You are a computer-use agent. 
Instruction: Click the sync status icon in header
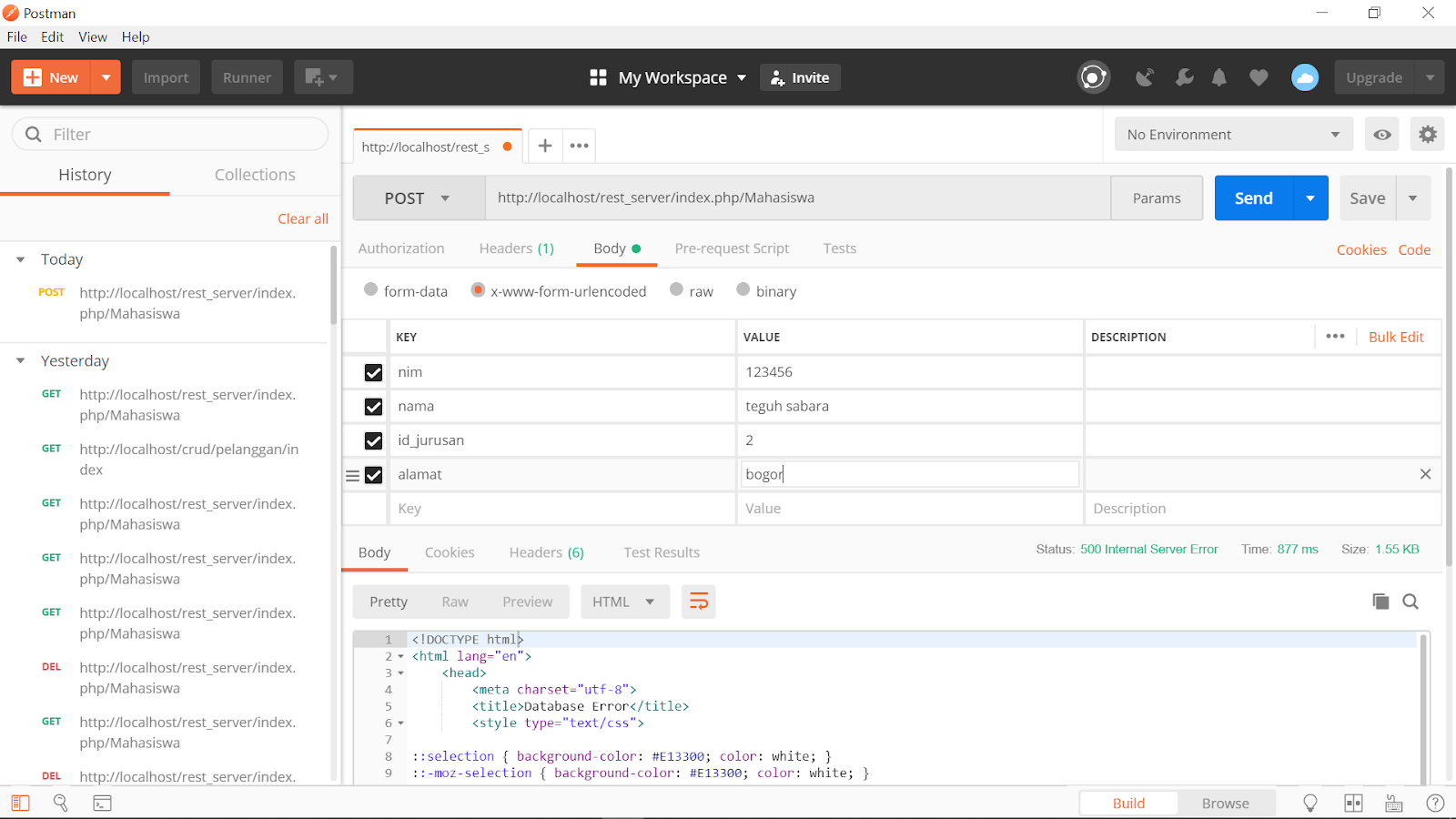tap(1093, 77)
